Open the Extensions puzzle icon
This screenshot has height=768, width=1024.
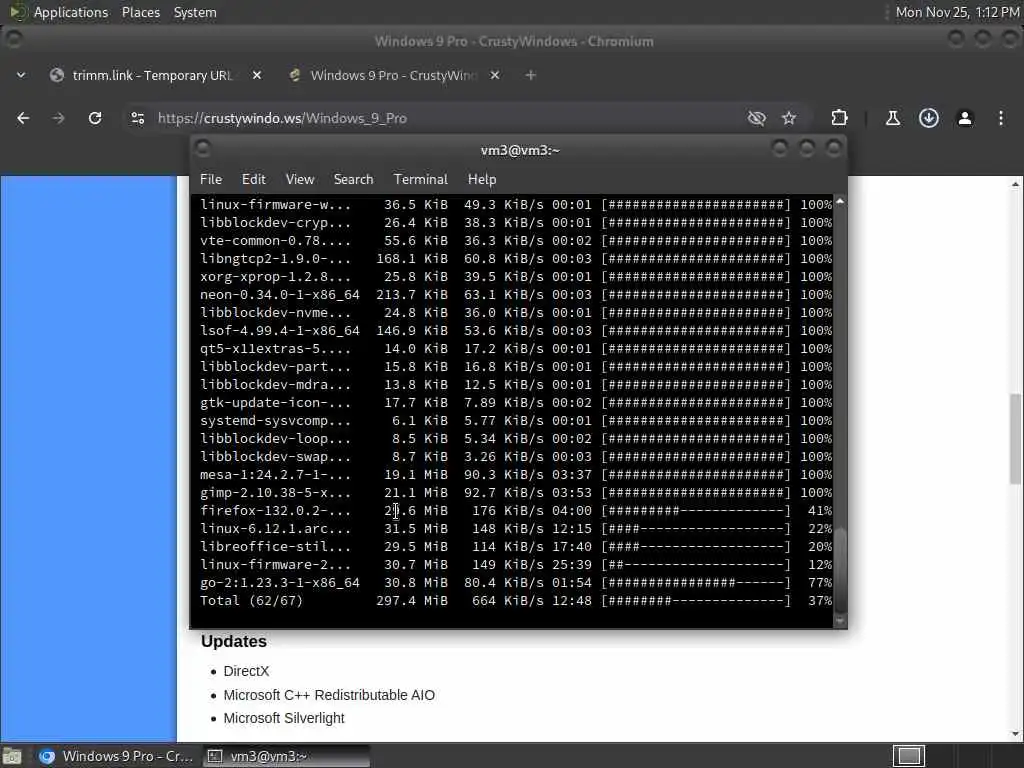[839, 118]
